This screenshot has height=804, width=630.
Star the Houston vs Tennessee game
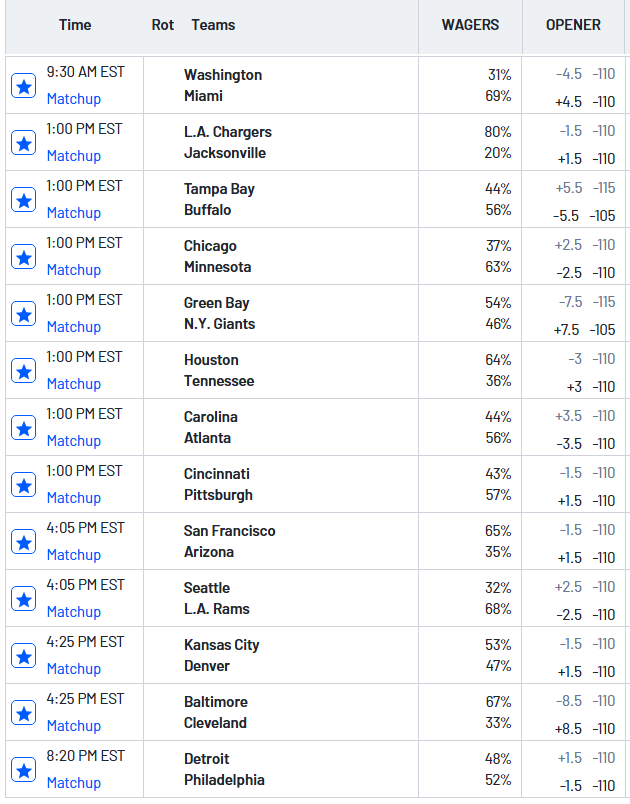click(24, 371)
